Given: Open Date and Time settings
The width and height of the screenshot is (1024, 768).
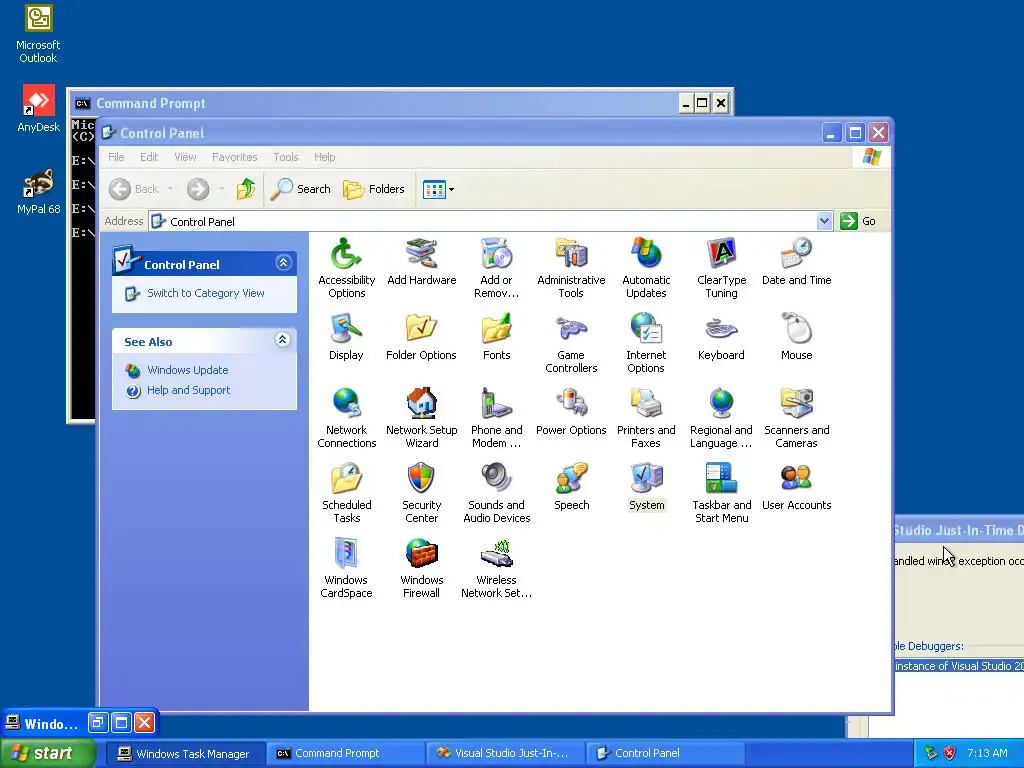Looking at the screenshot, I should [x=796, y=262].
